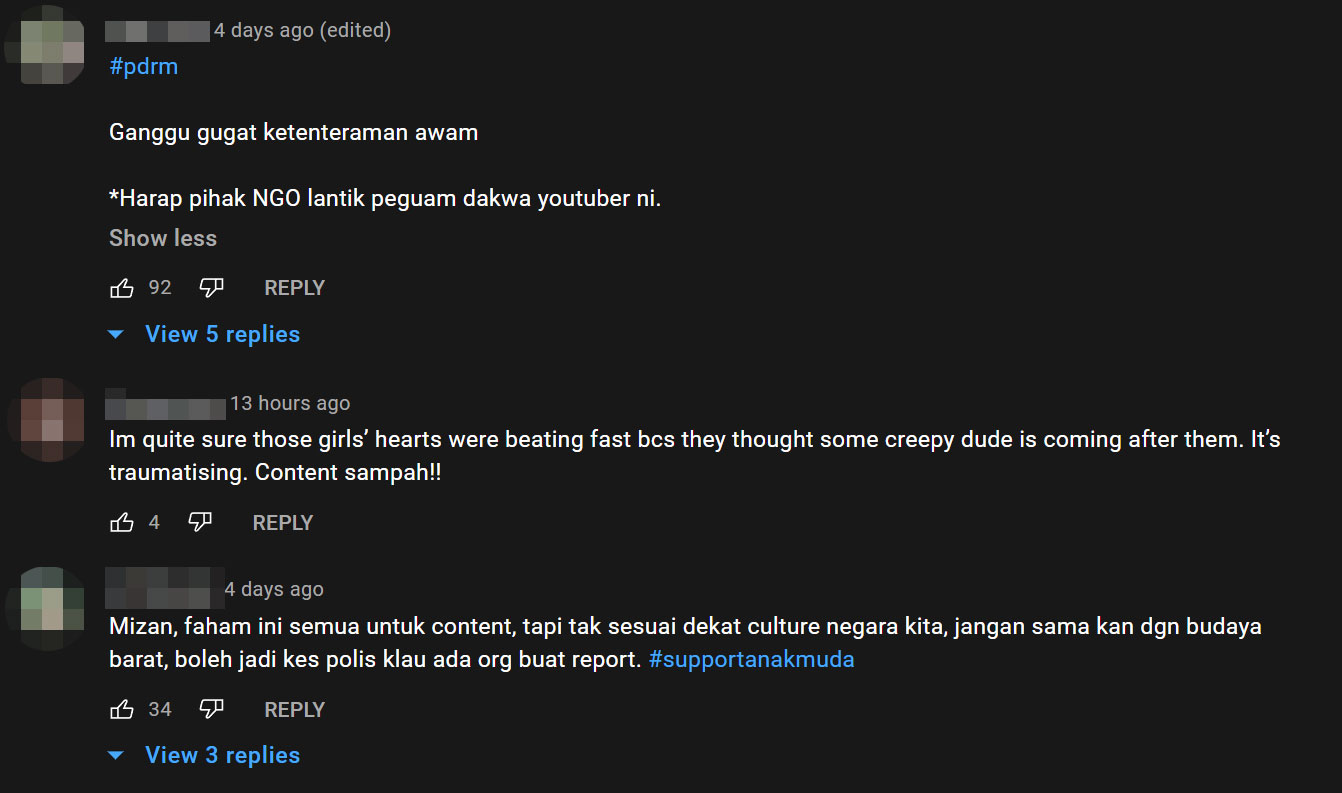Open the #supportanakmuda hashtag
1342x793 pixels.
(751, 660)
